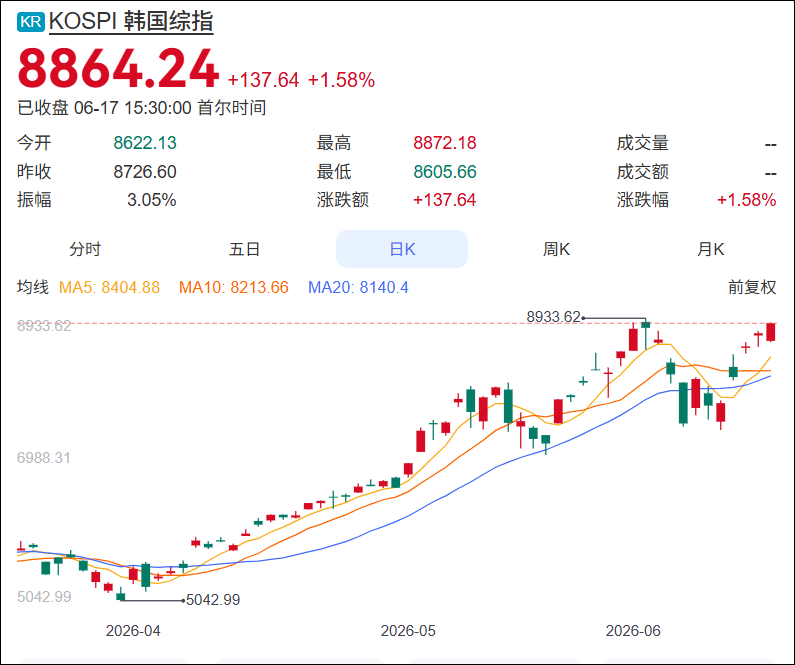The width and height of the screenshot is (795, 665).
Task: Click the green candlestick at the 5042.99 low
Action: point(121,596)
